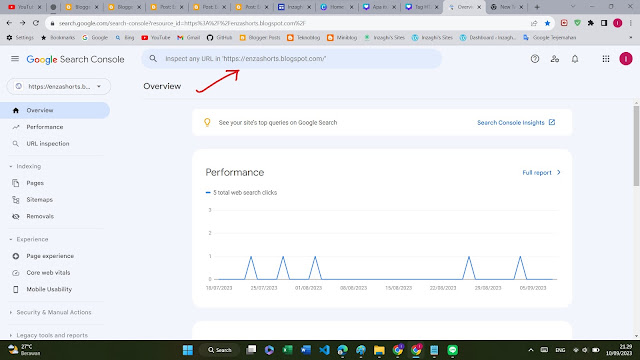Click the Chrome reload button
Image resolution: width=640 pixels, height=360 pixels.
36,23
